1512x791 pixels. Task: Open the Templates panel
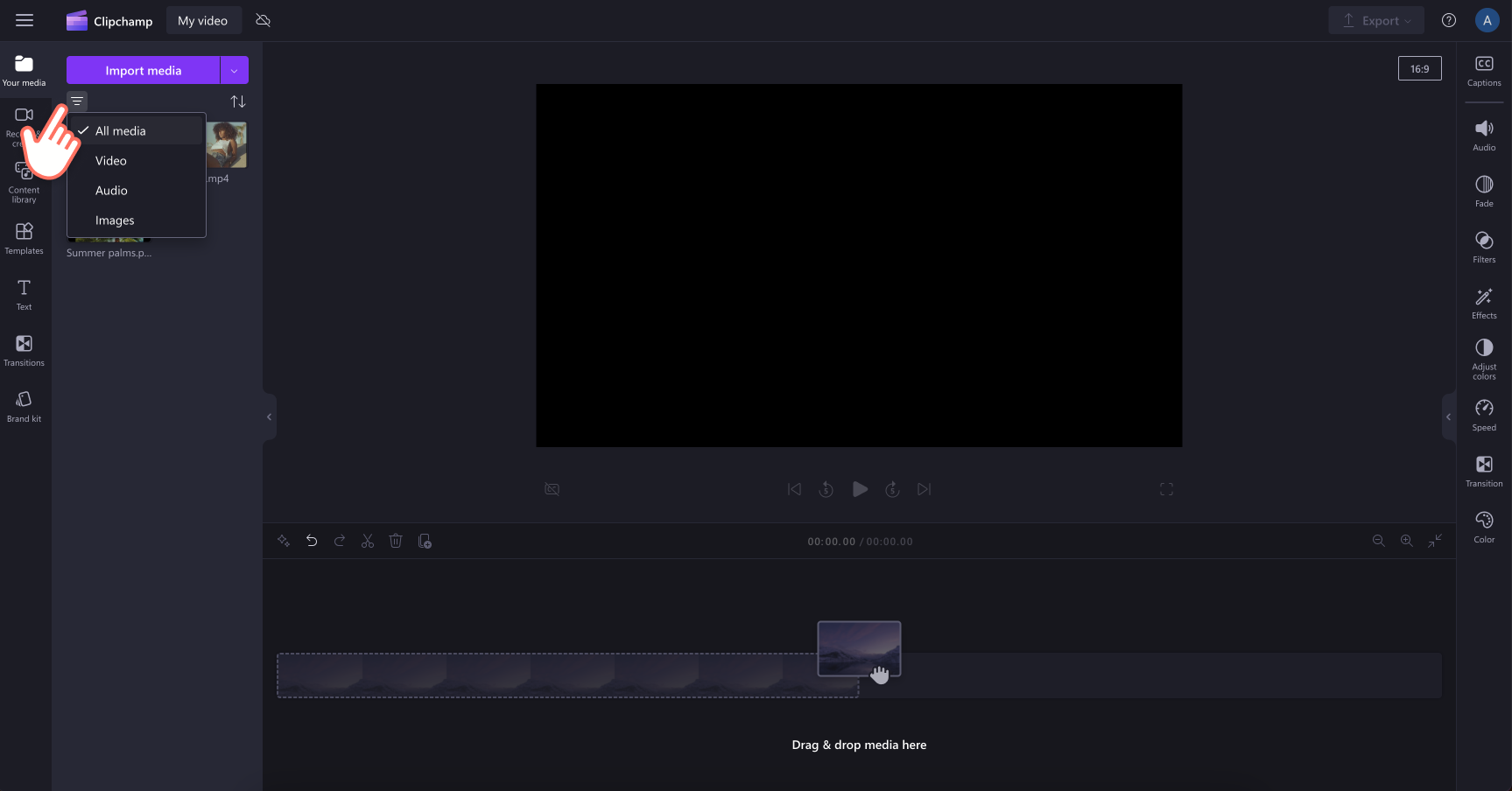point(24,239)
